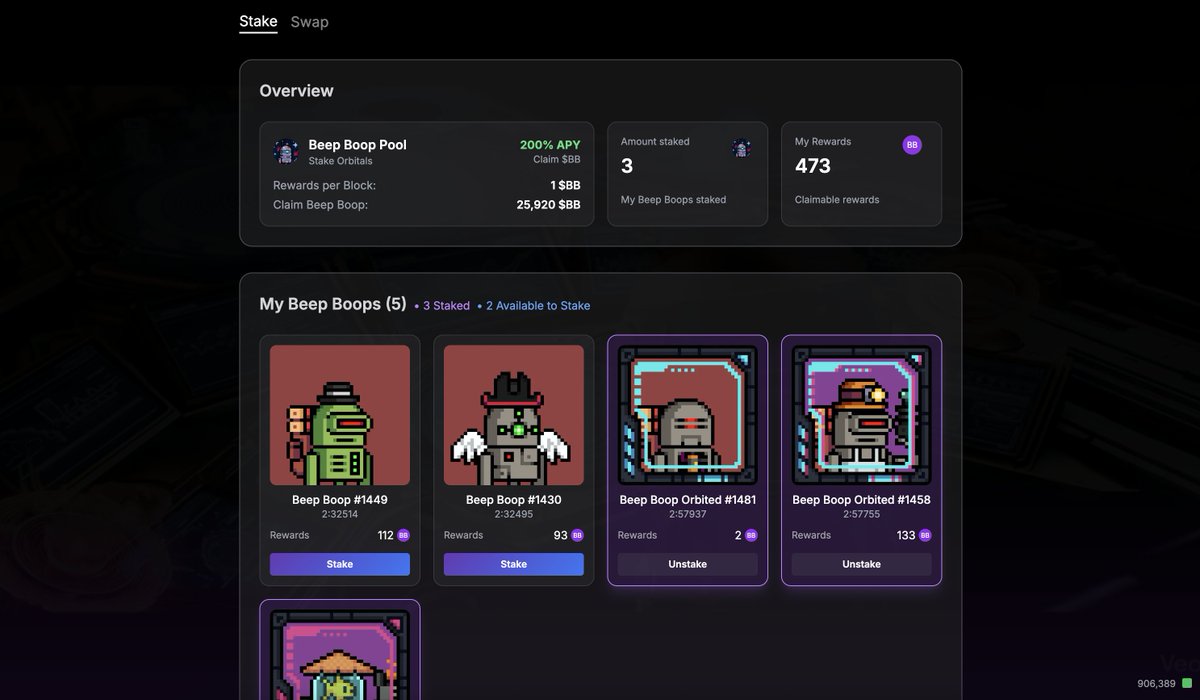Screen dimensions: 1200x700
Task: Click the '2:32495' identifier
Action: point(514,514)
